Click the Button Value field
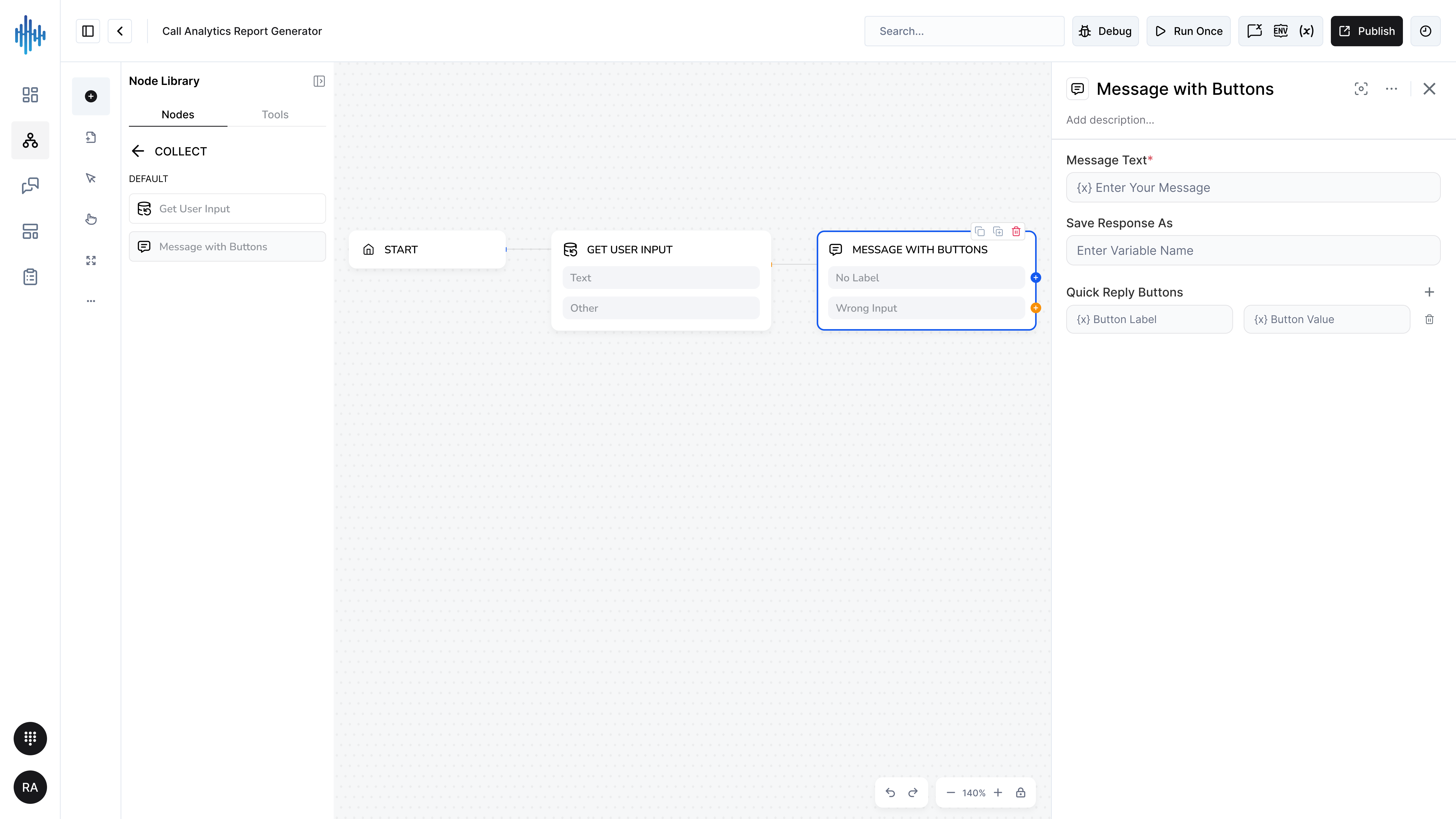1456x819 pixels. 1326,319
